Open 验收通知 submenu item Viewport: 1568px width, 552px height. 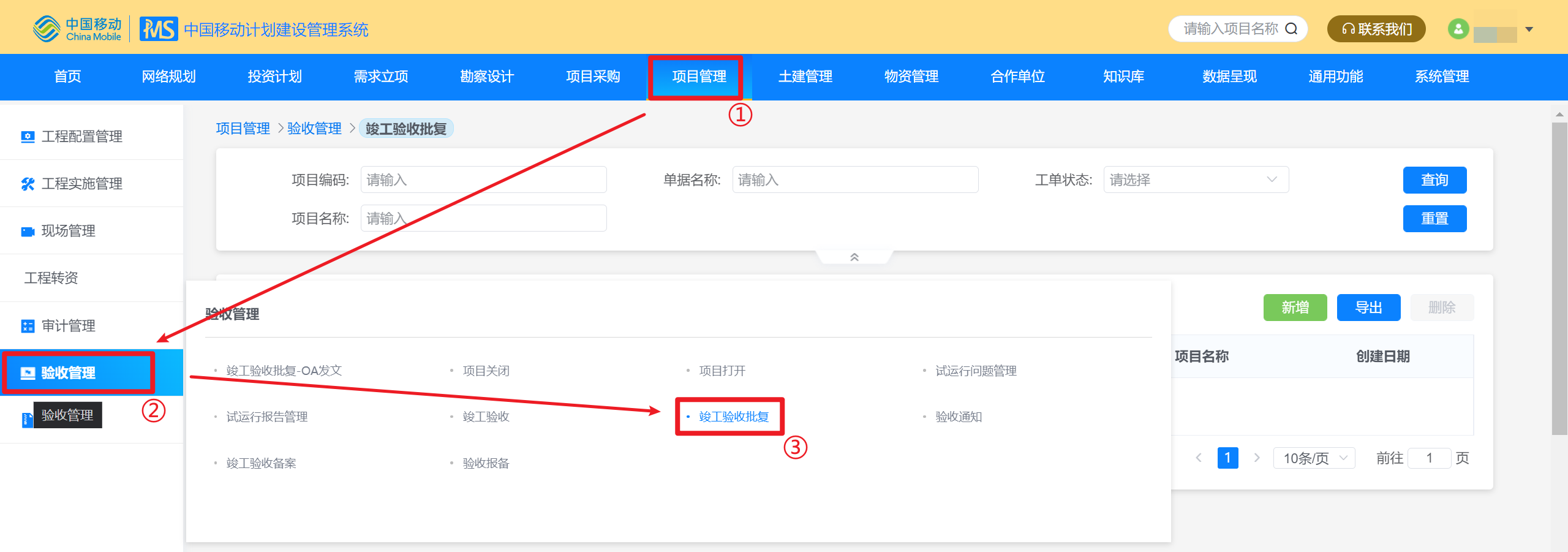(x=959, y=417)
